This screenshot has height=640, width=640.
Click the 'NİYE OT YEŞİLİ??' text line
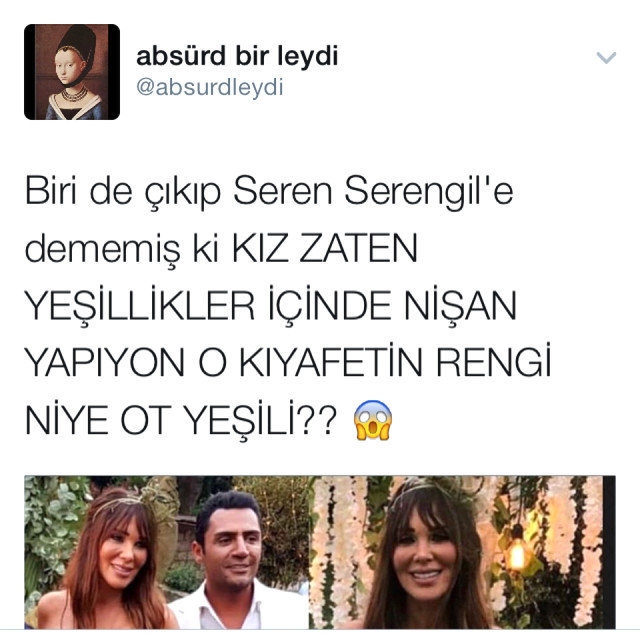181,420
